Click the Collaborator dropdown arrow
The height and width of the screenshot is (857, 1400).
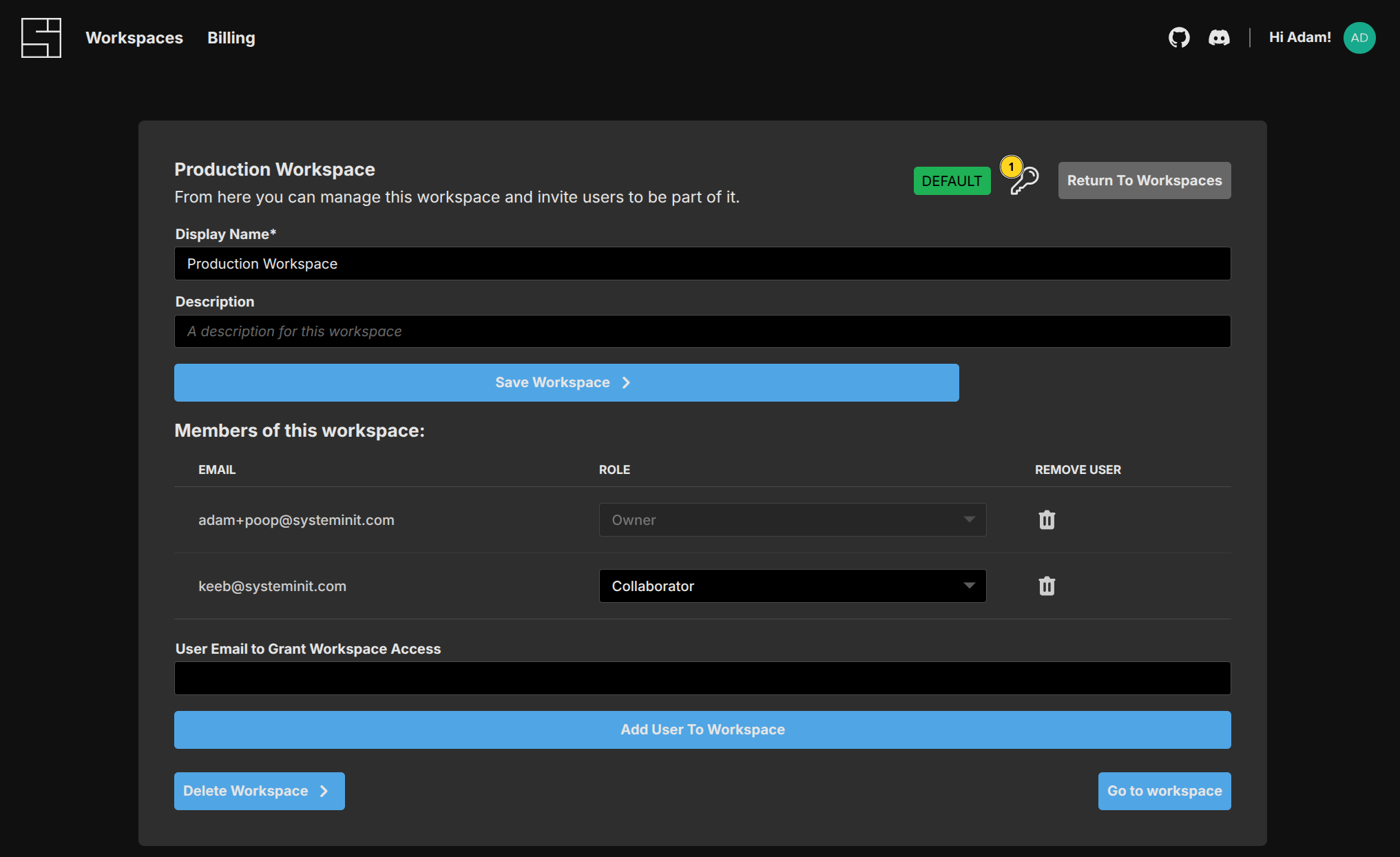coord(969,586)
